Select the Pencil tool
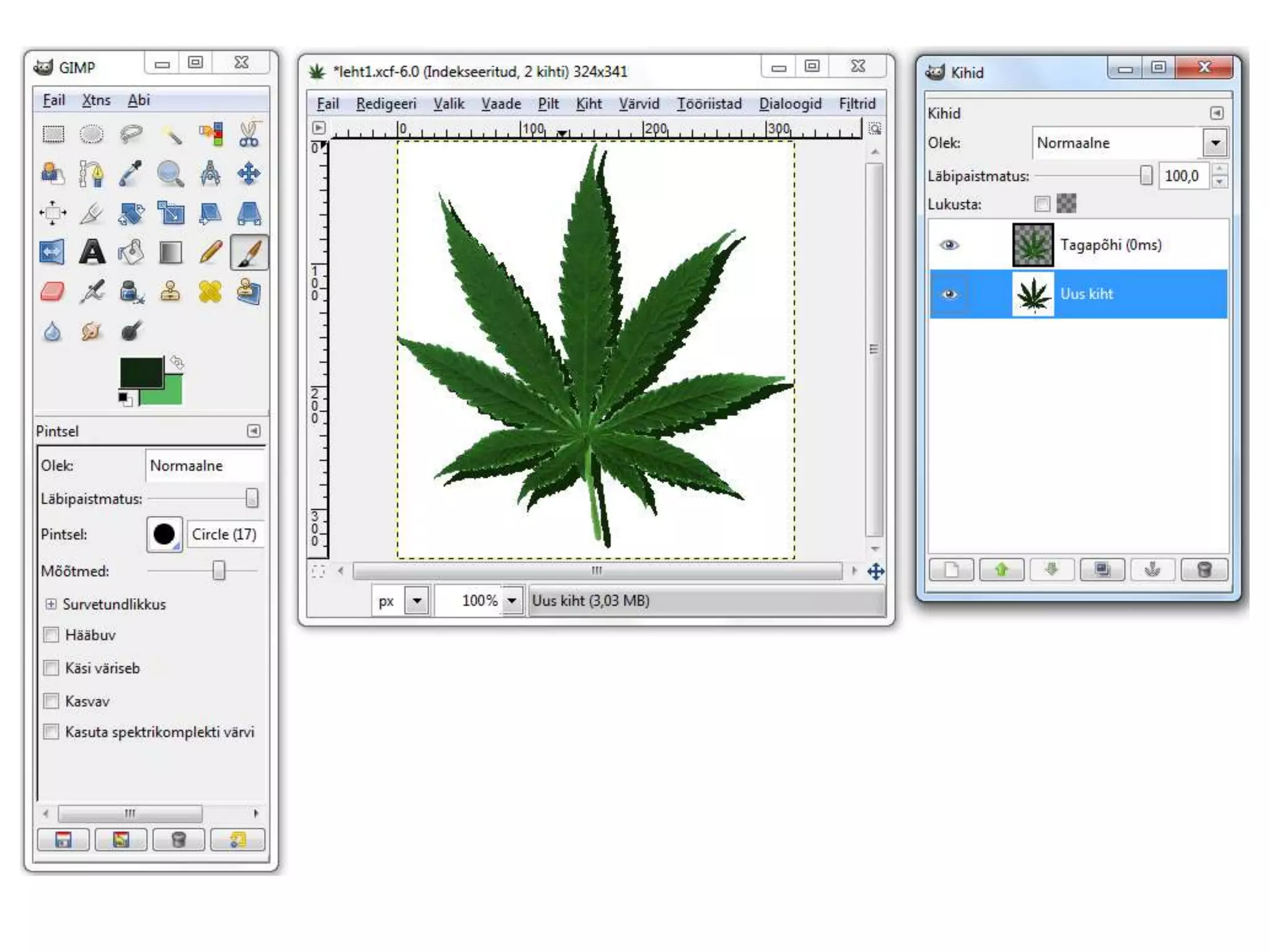This screenshot has height=952, width=1270. pyautogui.click(x=210, y=252)
